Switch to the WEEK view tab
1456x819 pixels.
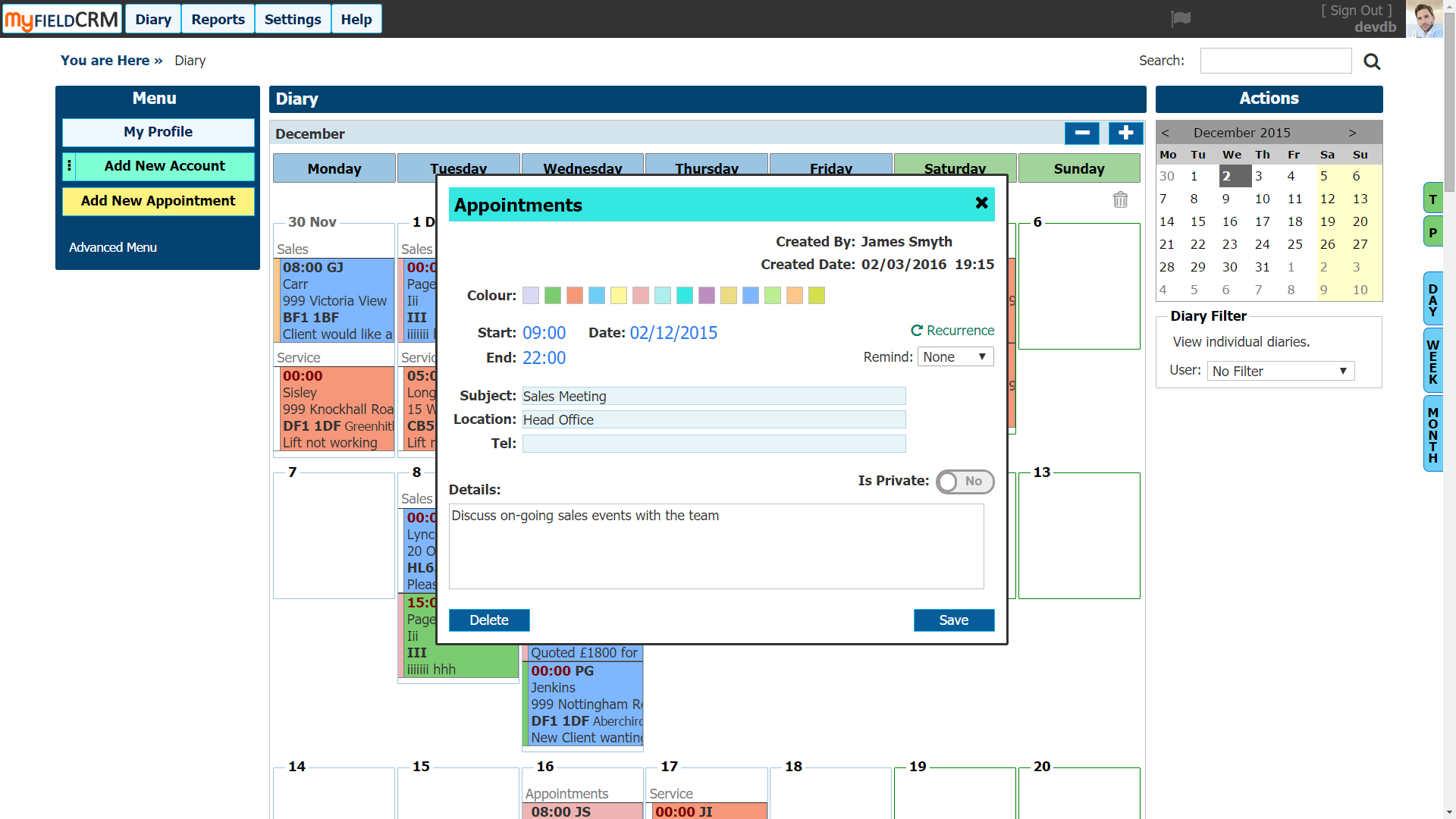point(1432,362)
